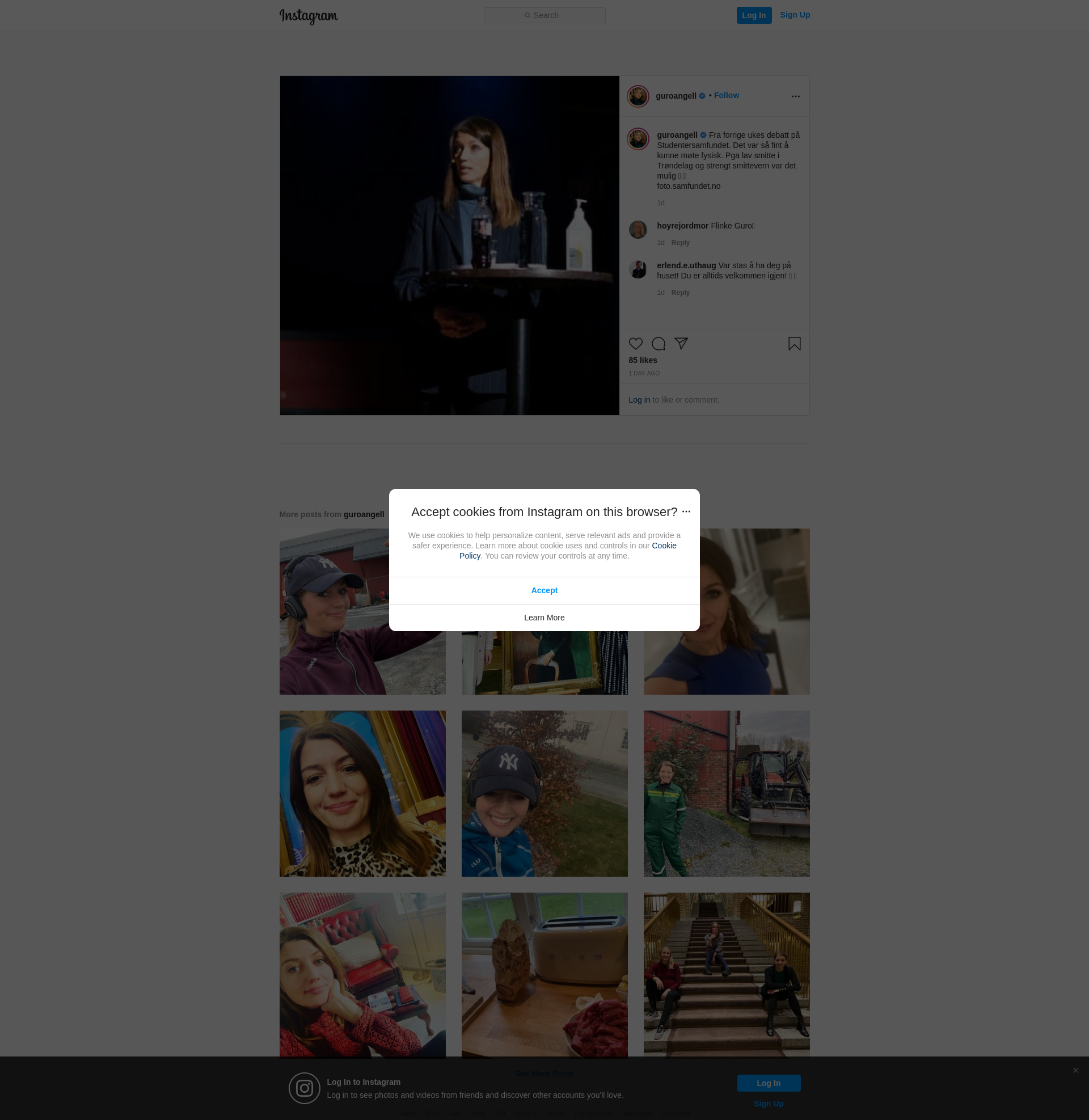Image resolution: width=1089 pixels, height=1120 pixels.
Task: Accept cookies in the dialog
Action: point(544,590)
